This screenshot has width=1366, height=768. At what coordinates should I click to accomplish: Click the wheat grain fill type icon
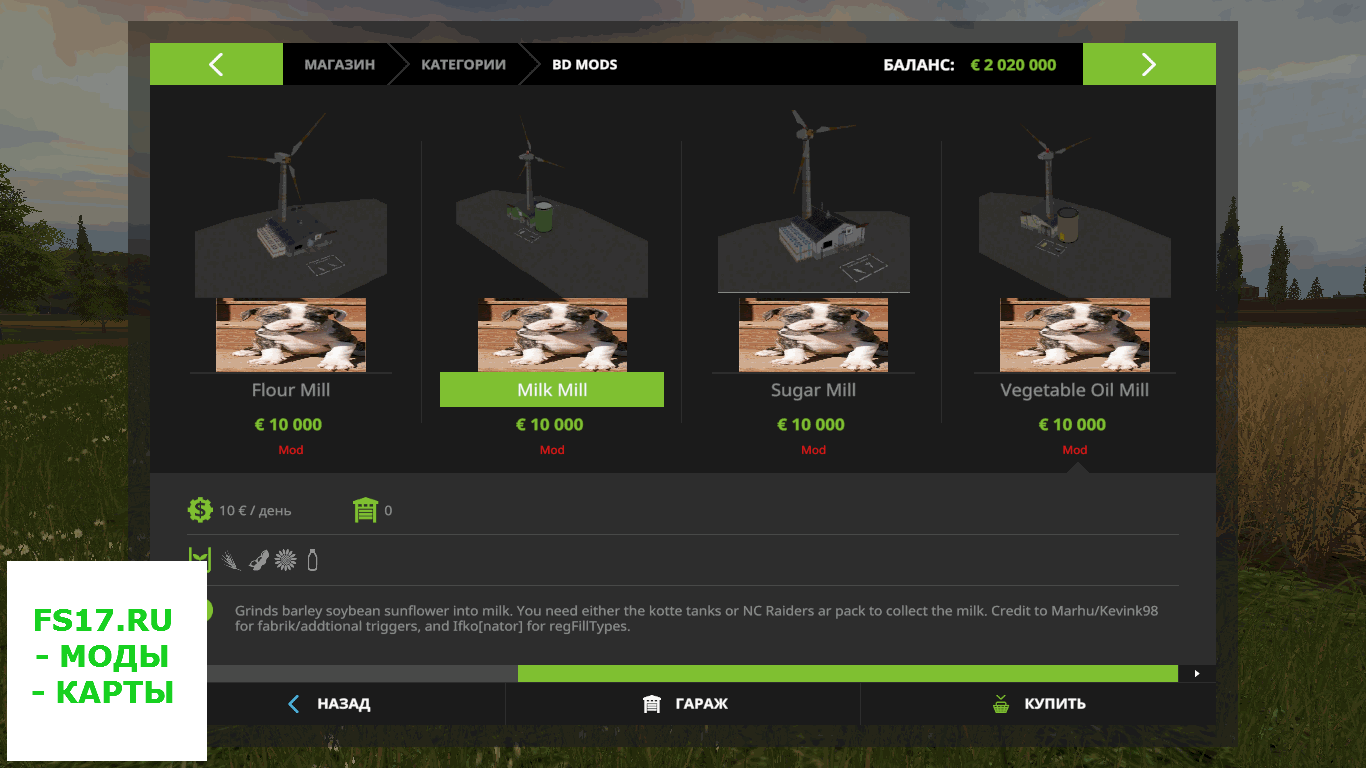(231, 560)
